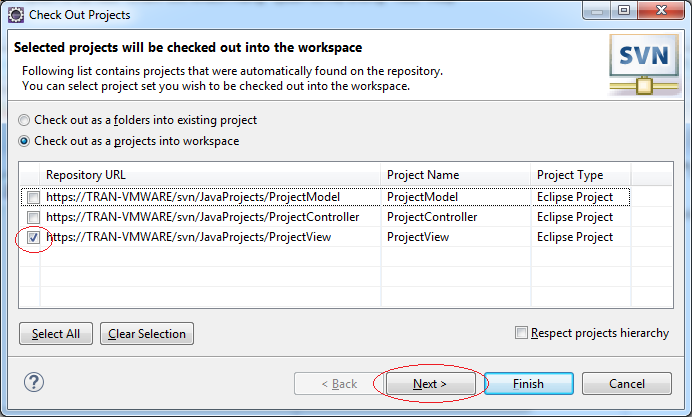Click the SVN logo banner image
692x417 pixels.
(644, 65)
